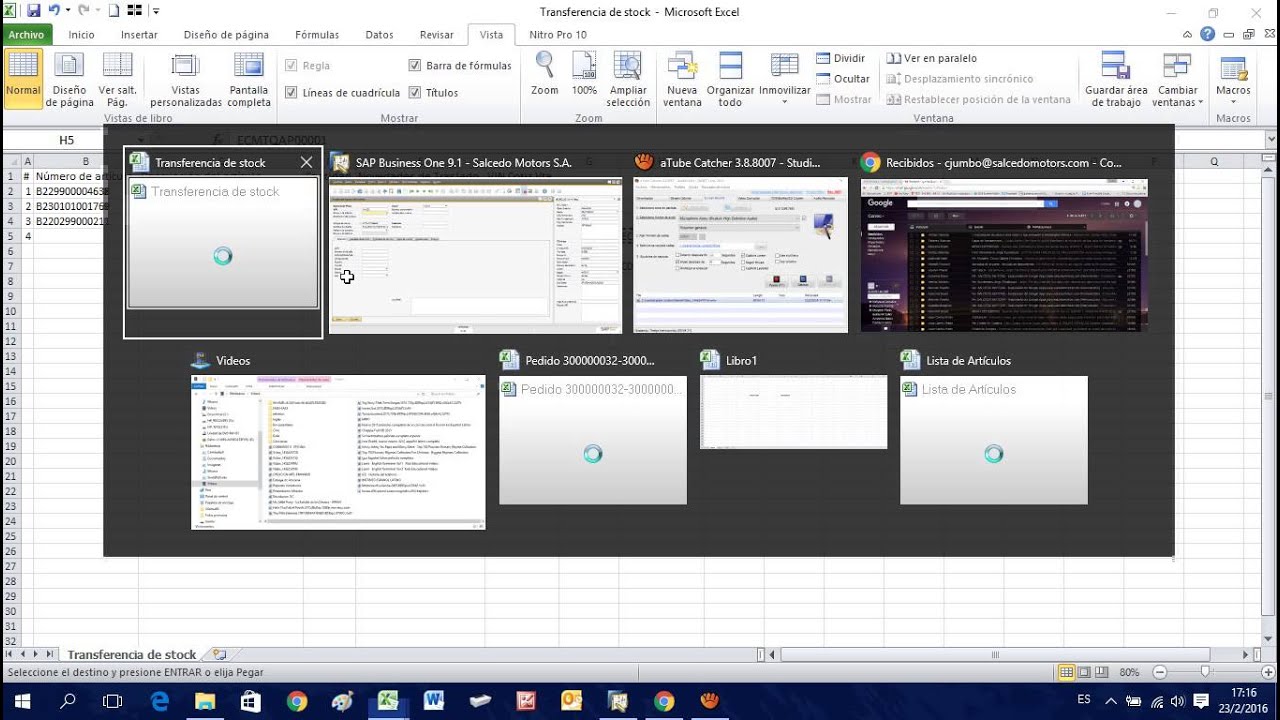Switch to the Fórmulas tab
The height and width of the screenshot is (720, 1280).
[317, 34]
